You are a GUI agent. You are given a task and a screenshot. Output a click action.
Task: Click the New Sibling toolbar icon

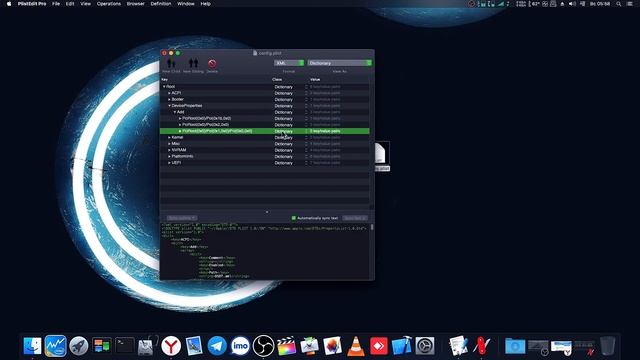pos(193,63)
